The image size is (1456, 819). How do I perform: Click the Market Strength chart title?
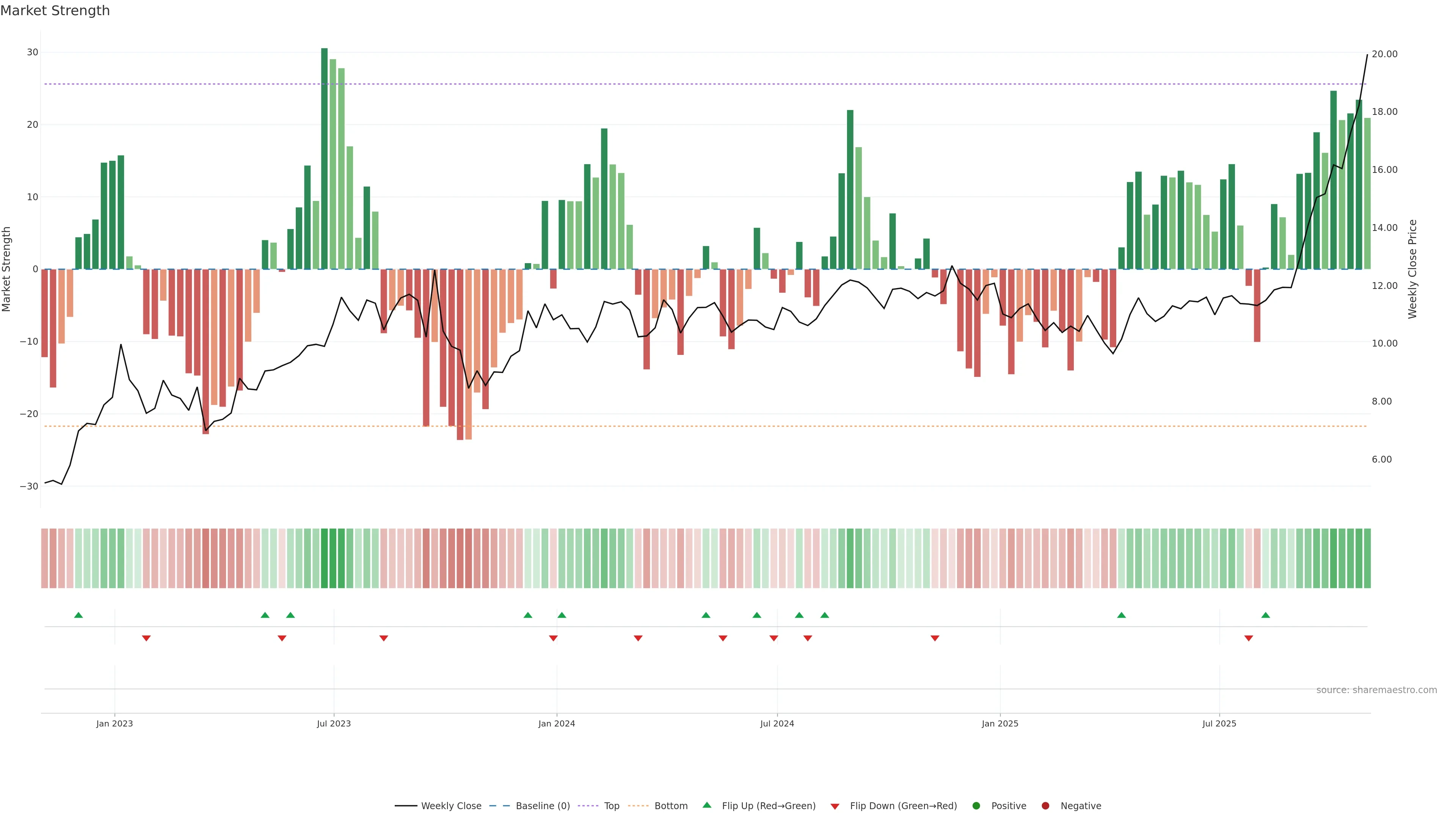tap(55, 11)
